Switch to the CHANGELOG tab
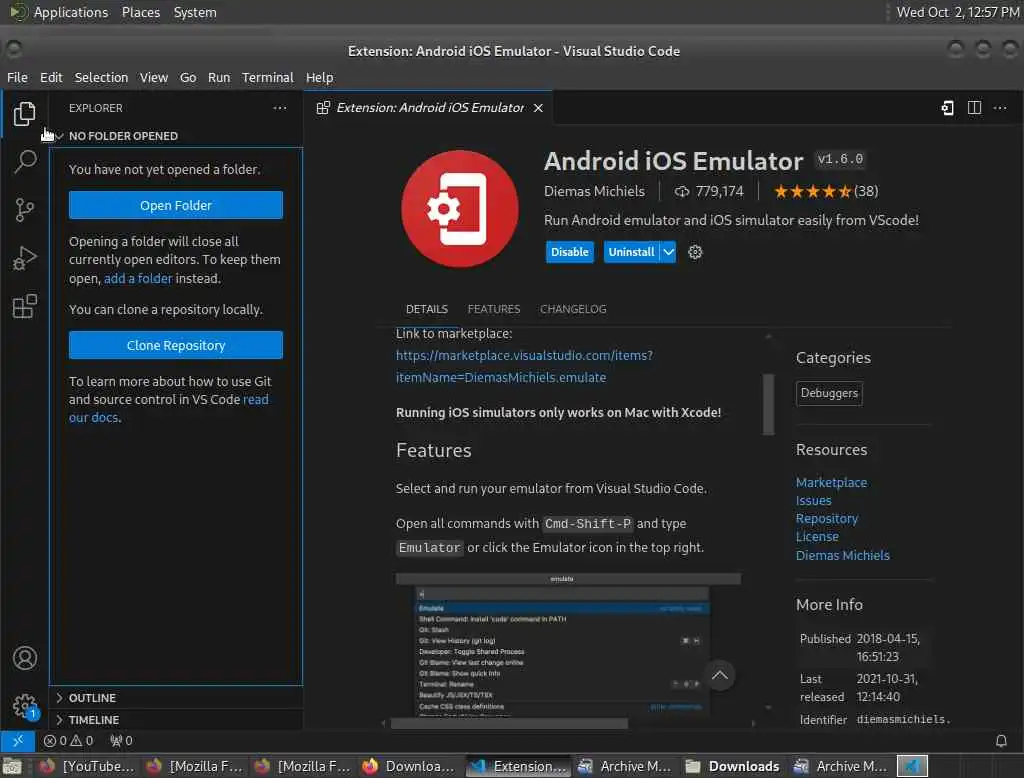Viewport: 1024px width, 778px height. pos(573,309)
